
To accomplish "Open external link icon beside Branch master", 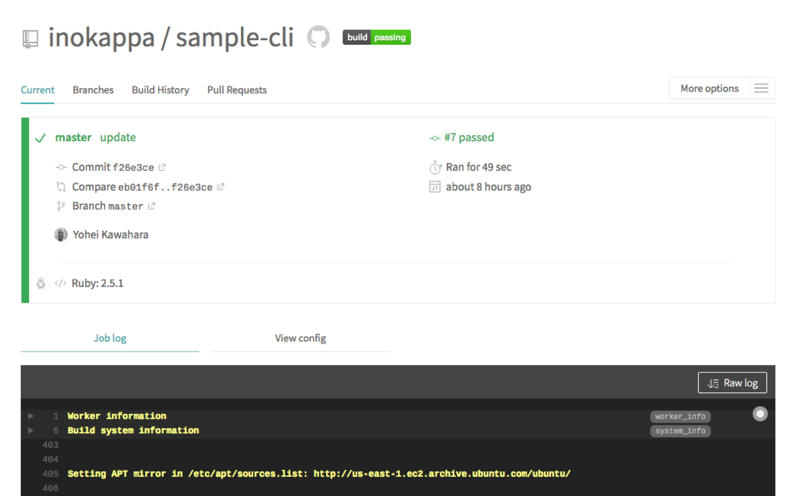I will tap(152, 206).
